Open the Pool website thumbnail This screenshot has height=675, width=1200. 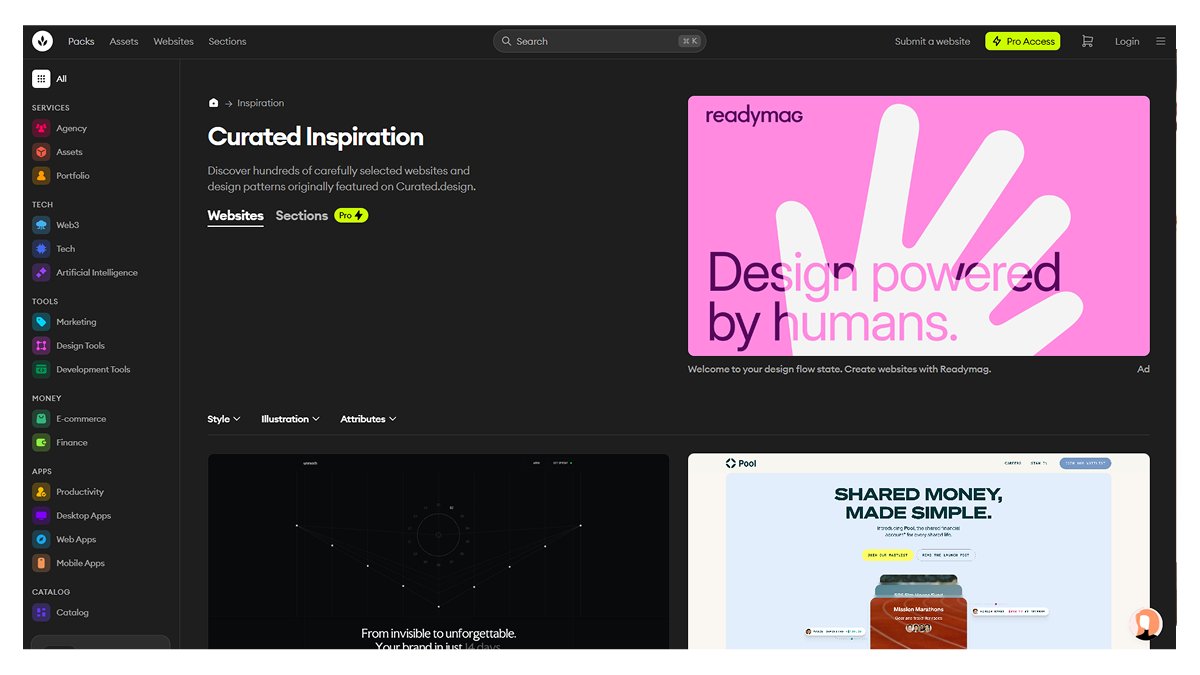coord(919,551)
